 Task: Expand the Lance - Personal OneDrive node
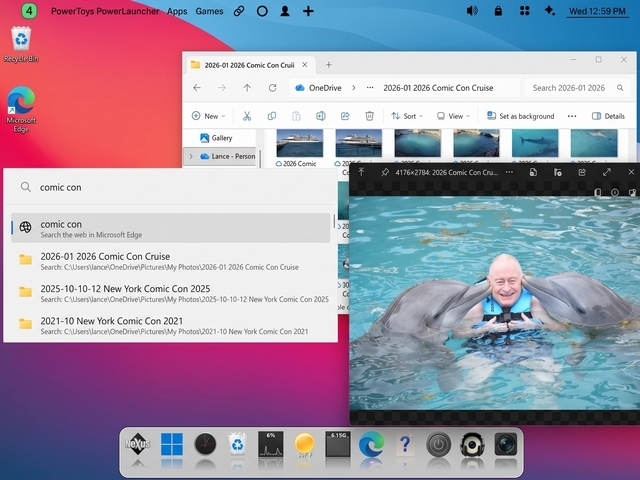[191, 156]
